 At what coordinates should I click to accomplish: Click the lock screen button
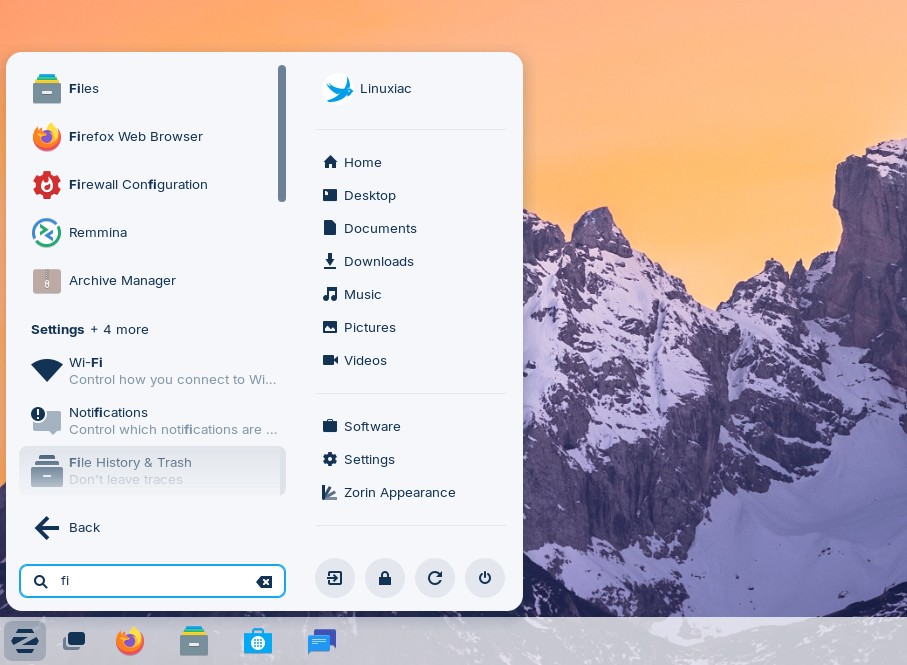click(x=385, y=578)
